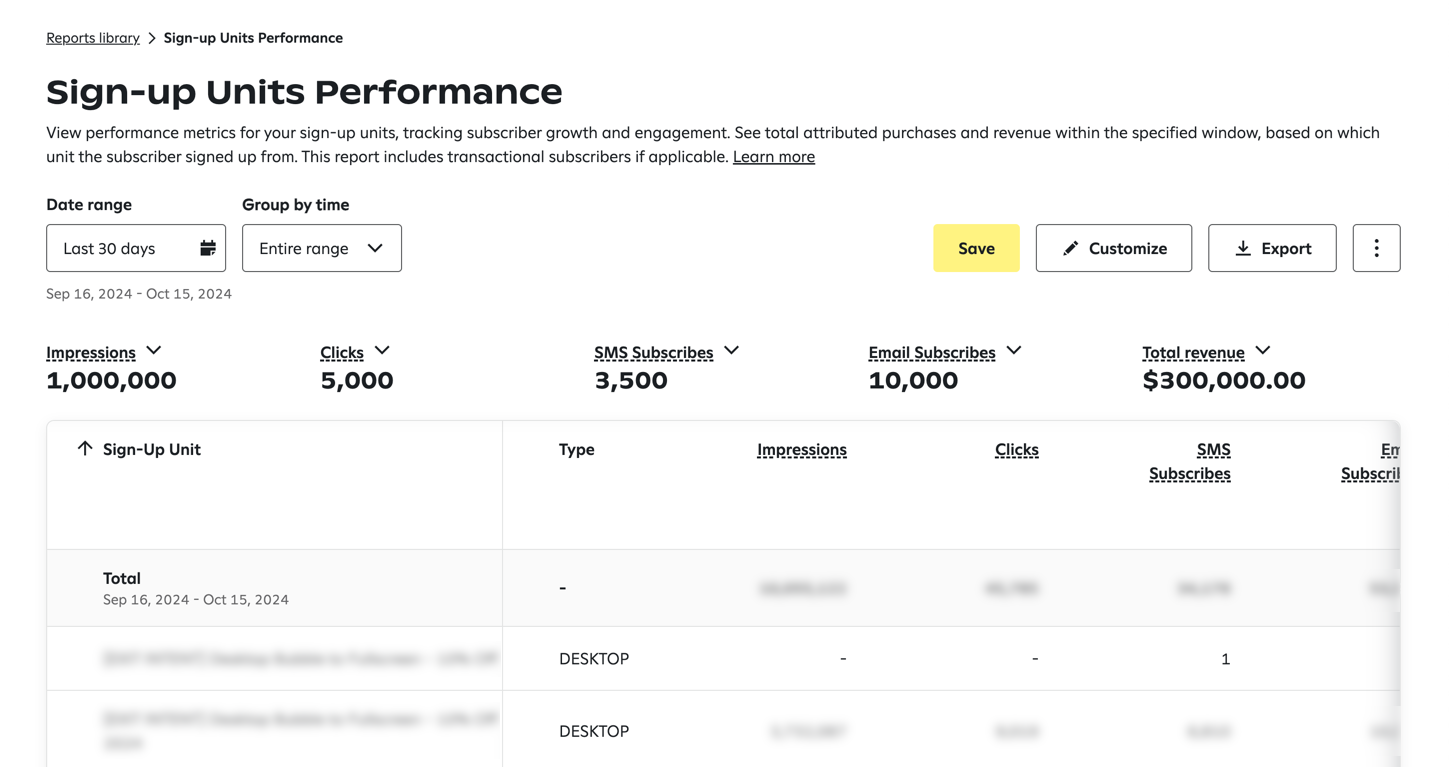
Task: Expand the Clicks summary metric dropdown
Action: pyautogui.click(x=382, y=351)
